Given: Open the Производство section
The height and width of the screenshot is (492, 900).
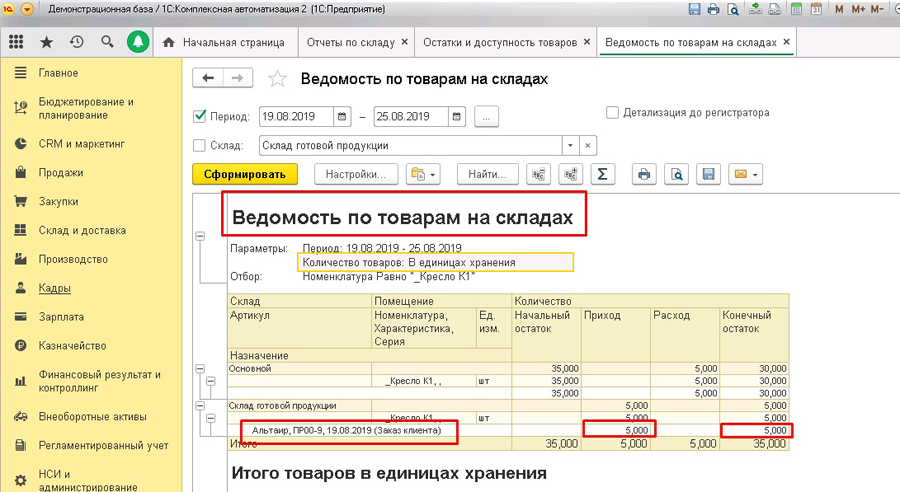Looking at the screenshot, I should [73, 259].
